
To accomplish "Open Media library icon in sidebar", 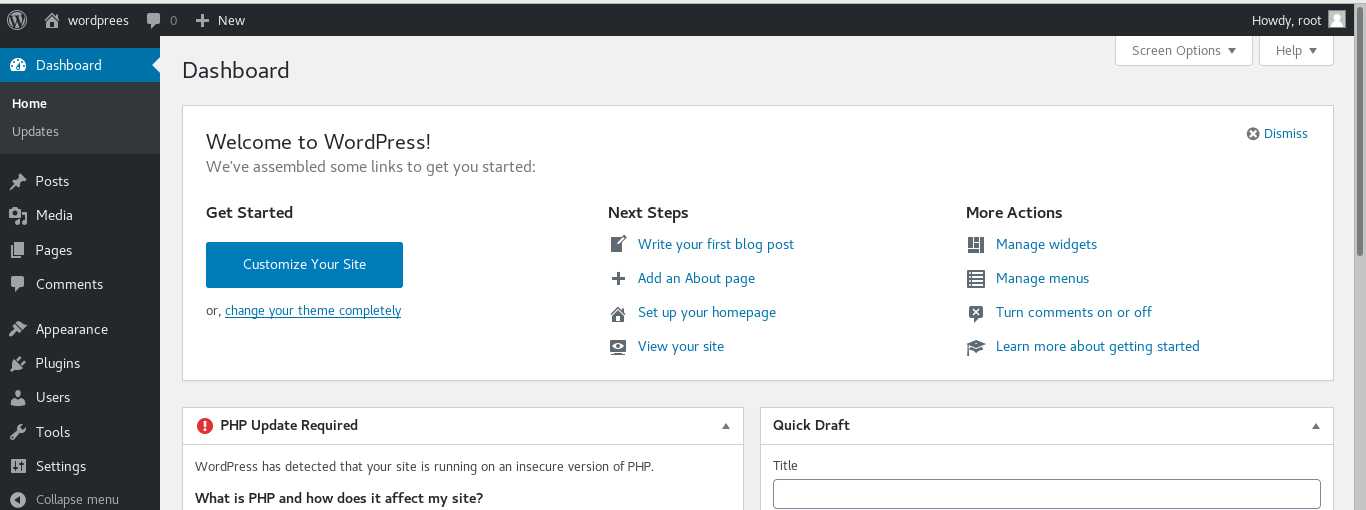I will (x=18, y=215).
